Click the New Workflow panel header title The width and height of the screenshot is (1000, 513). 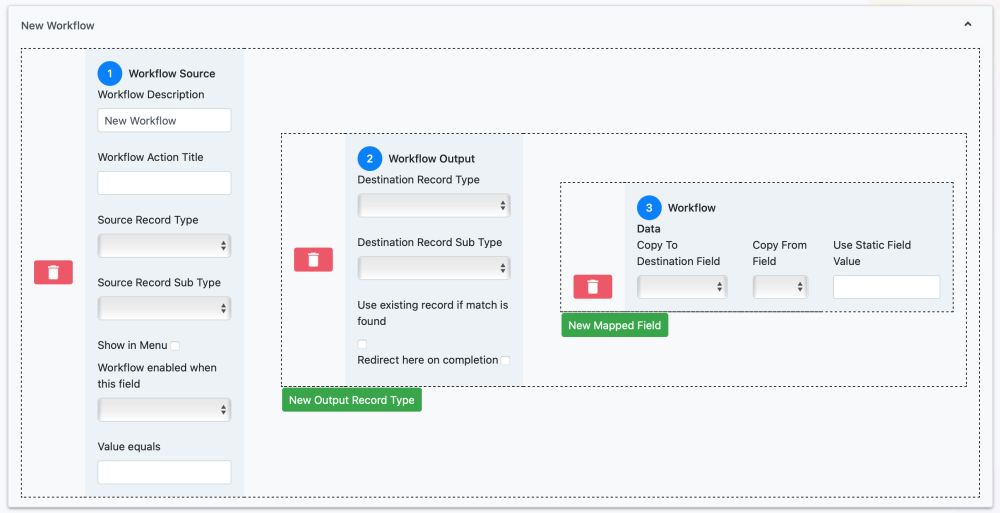click(x=57, y=26)
